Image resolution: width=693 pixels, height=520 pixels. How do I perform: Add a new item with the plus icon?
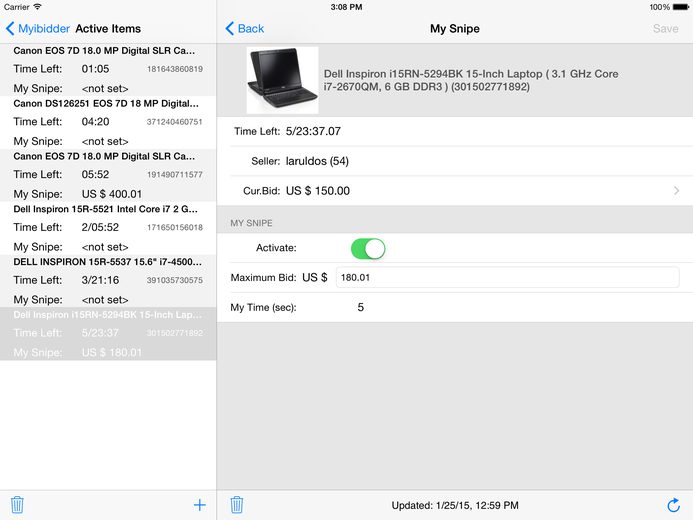(200, 505)
